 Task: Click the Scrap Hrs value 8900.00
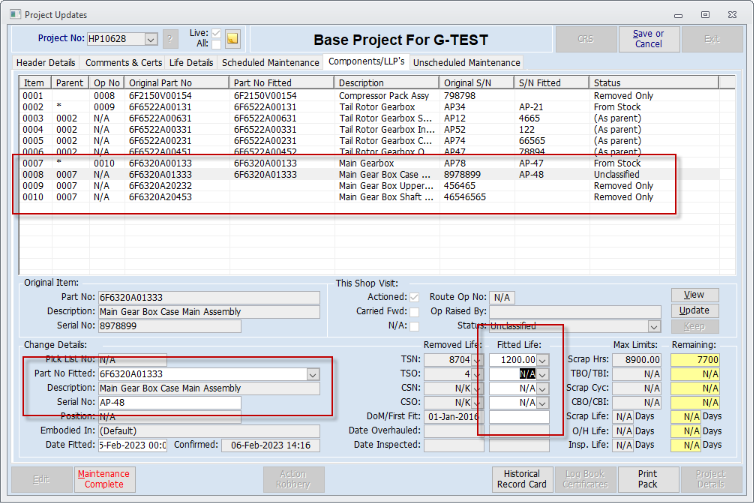tap(637, 360)
